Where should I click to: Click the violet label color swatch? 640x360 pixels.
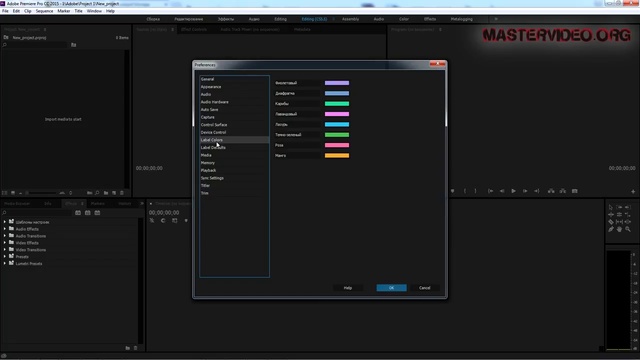pyautogui.click(x=337, y=83)
